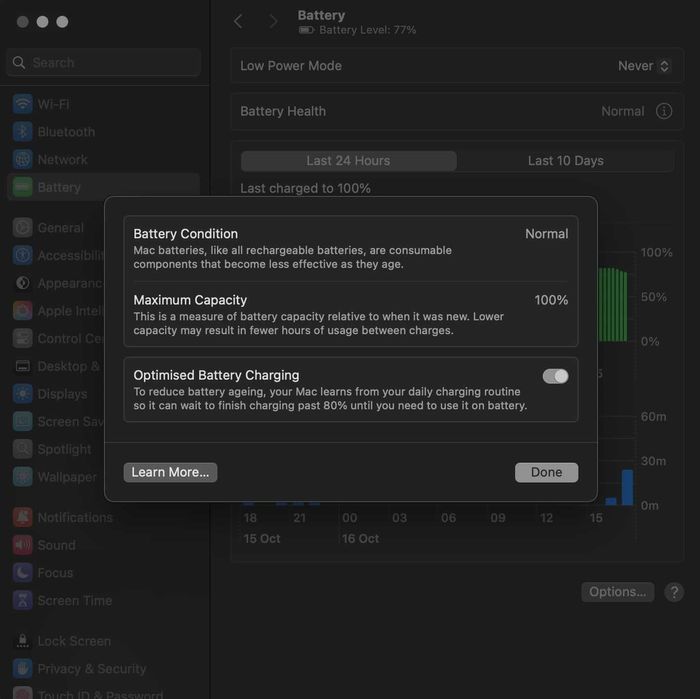Open Bluetooth icon in sidebar
Viewport: 700px width, 699px height.
coord(22,132)
